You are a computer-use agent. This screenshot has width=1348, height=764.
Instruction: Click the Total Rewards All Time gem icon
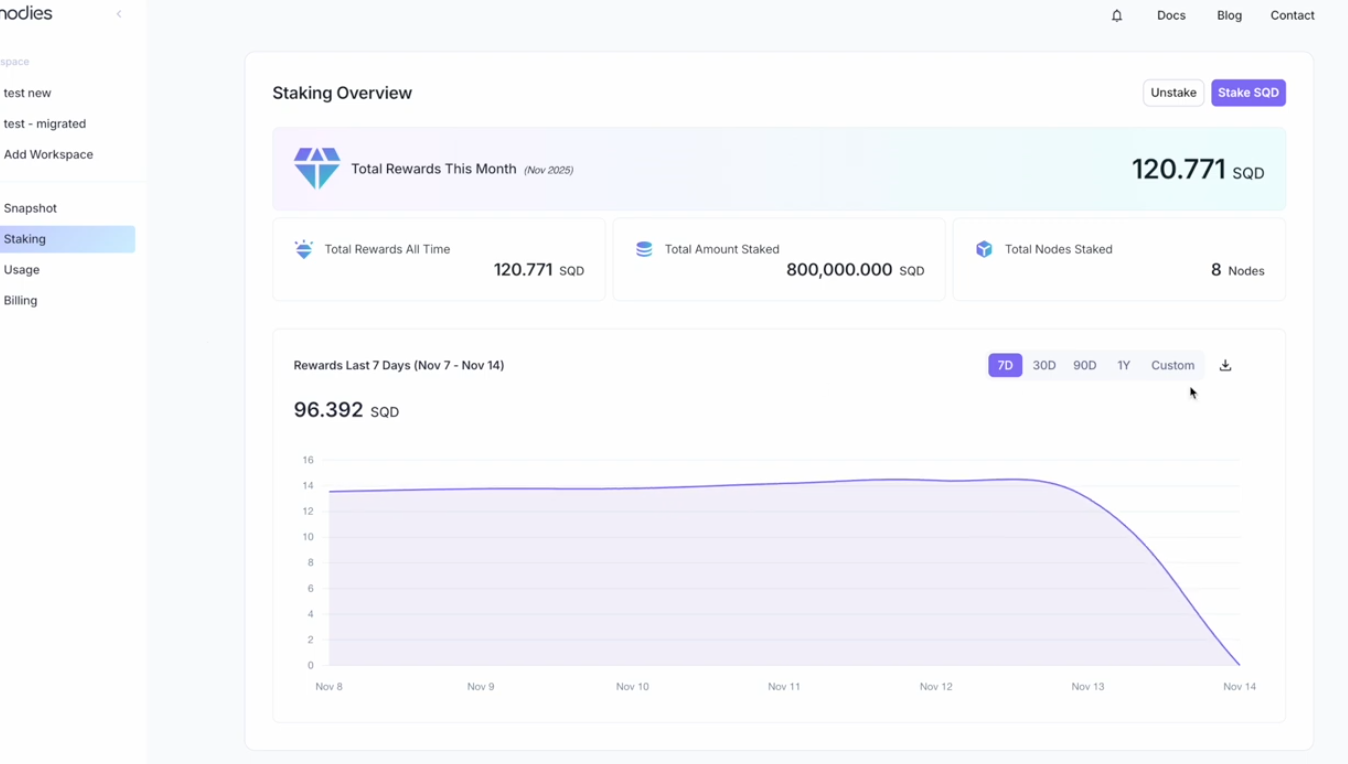pos(304,249)
